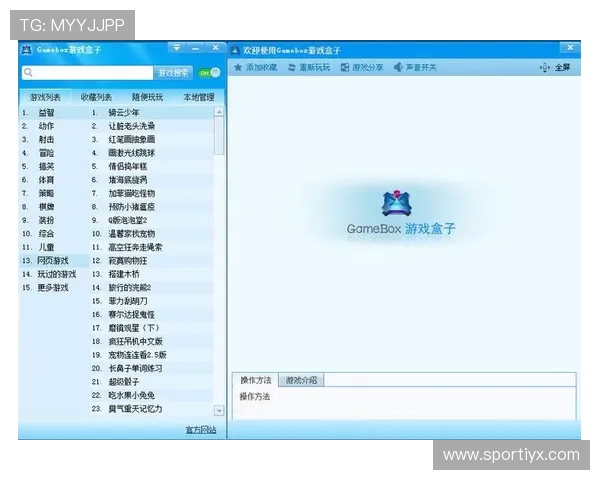The width and height of the screenshot is (600, 480).
Task: Choose game 3. 红笔画抽象画
Action: pyautogui.click(x=152, y=139)
